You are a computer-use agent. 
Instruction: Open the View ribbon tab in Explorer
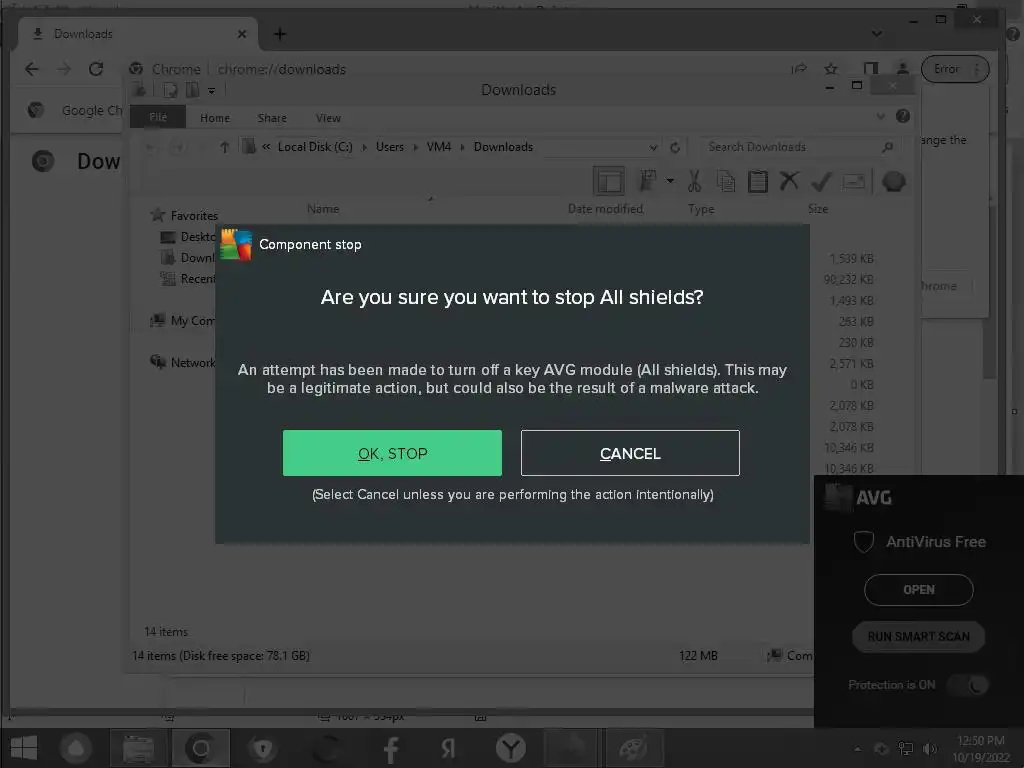click(328, 118)
